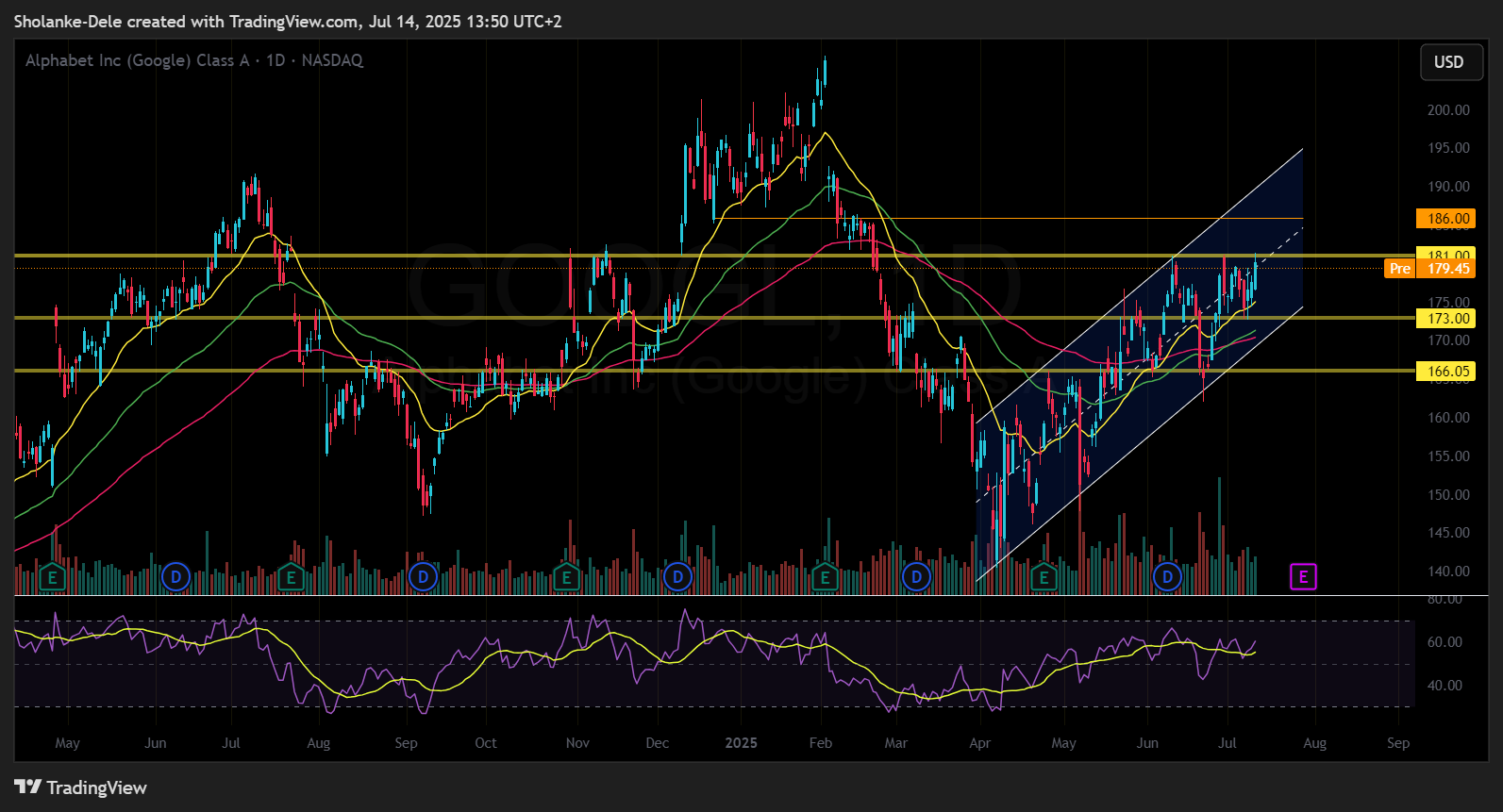Click the yellow 173.00 price level label
The width and height of the screenshot is (1503, 812).
[1446, 319]
